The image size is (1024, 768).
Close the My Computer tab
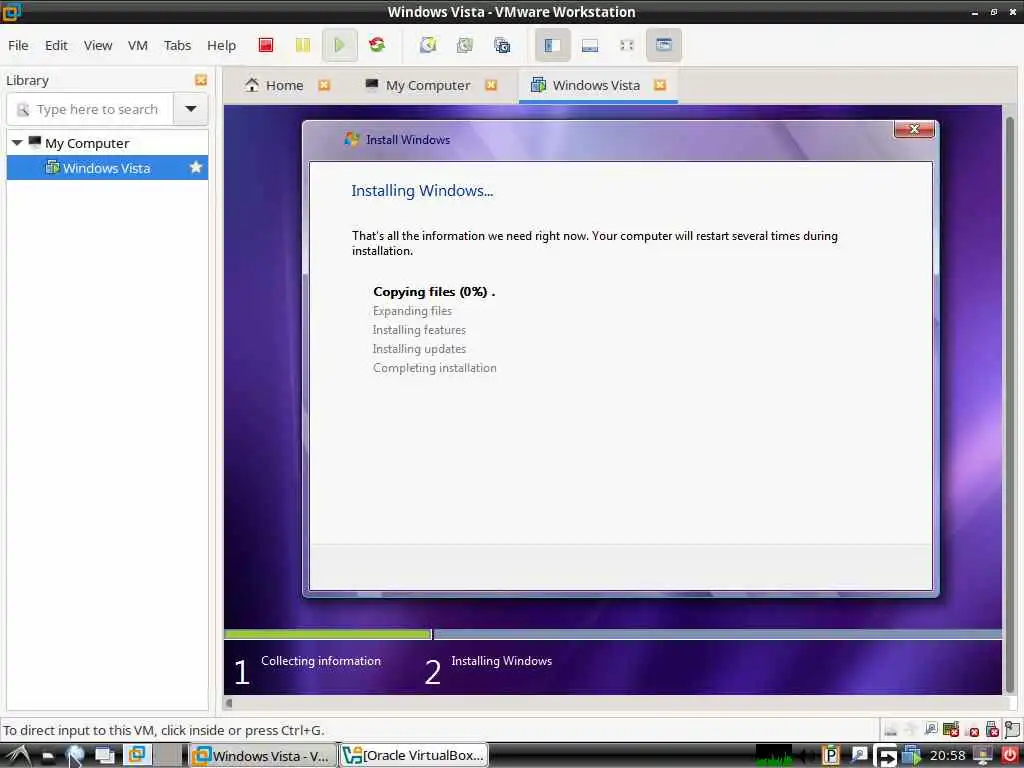point(491,85)
